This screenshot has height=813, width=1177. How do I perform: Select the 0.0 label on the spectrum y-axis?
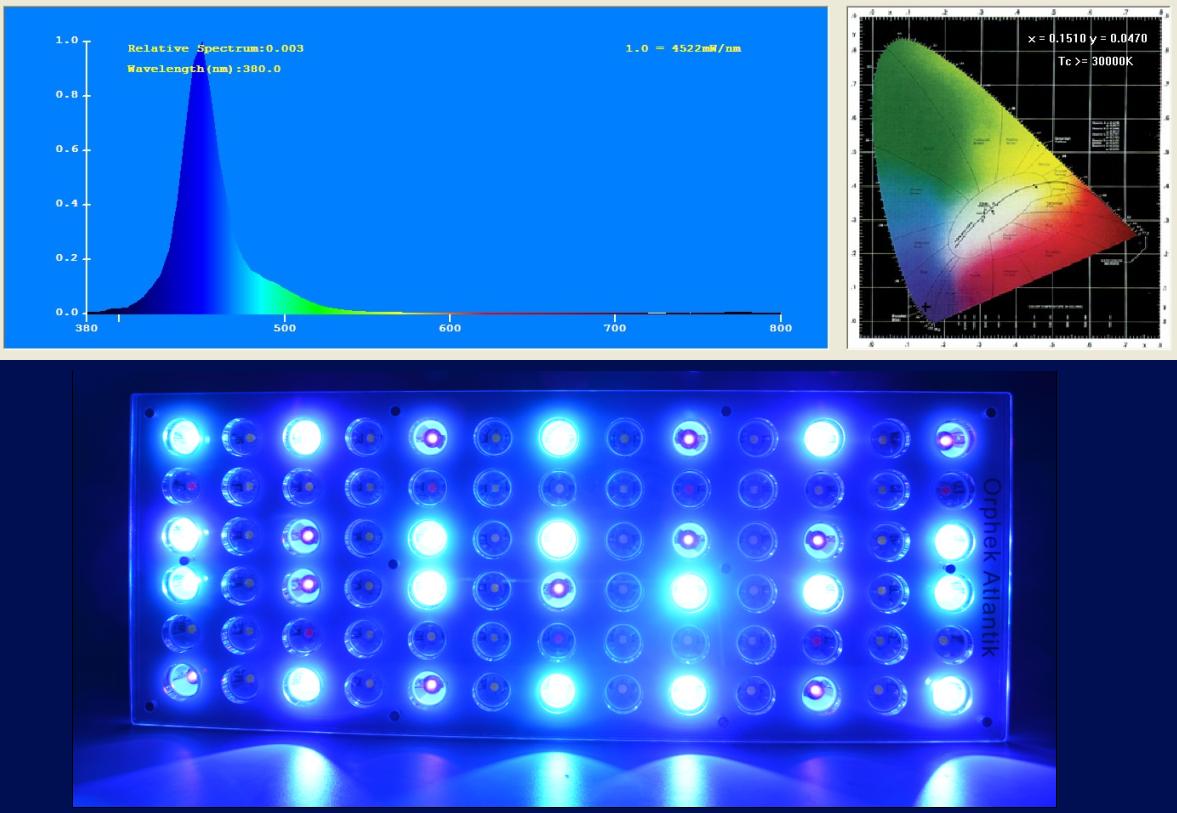coord(67,312)
